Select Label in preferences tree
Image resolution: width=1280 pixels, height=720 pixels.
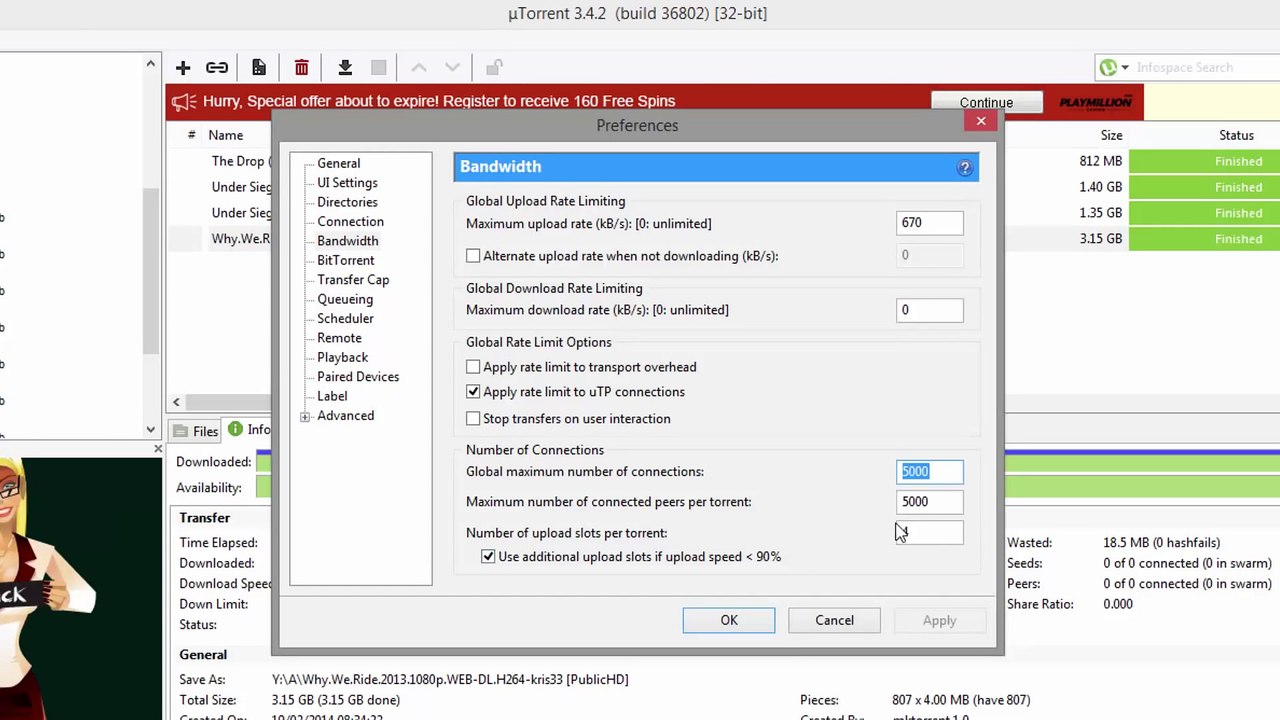332,396
